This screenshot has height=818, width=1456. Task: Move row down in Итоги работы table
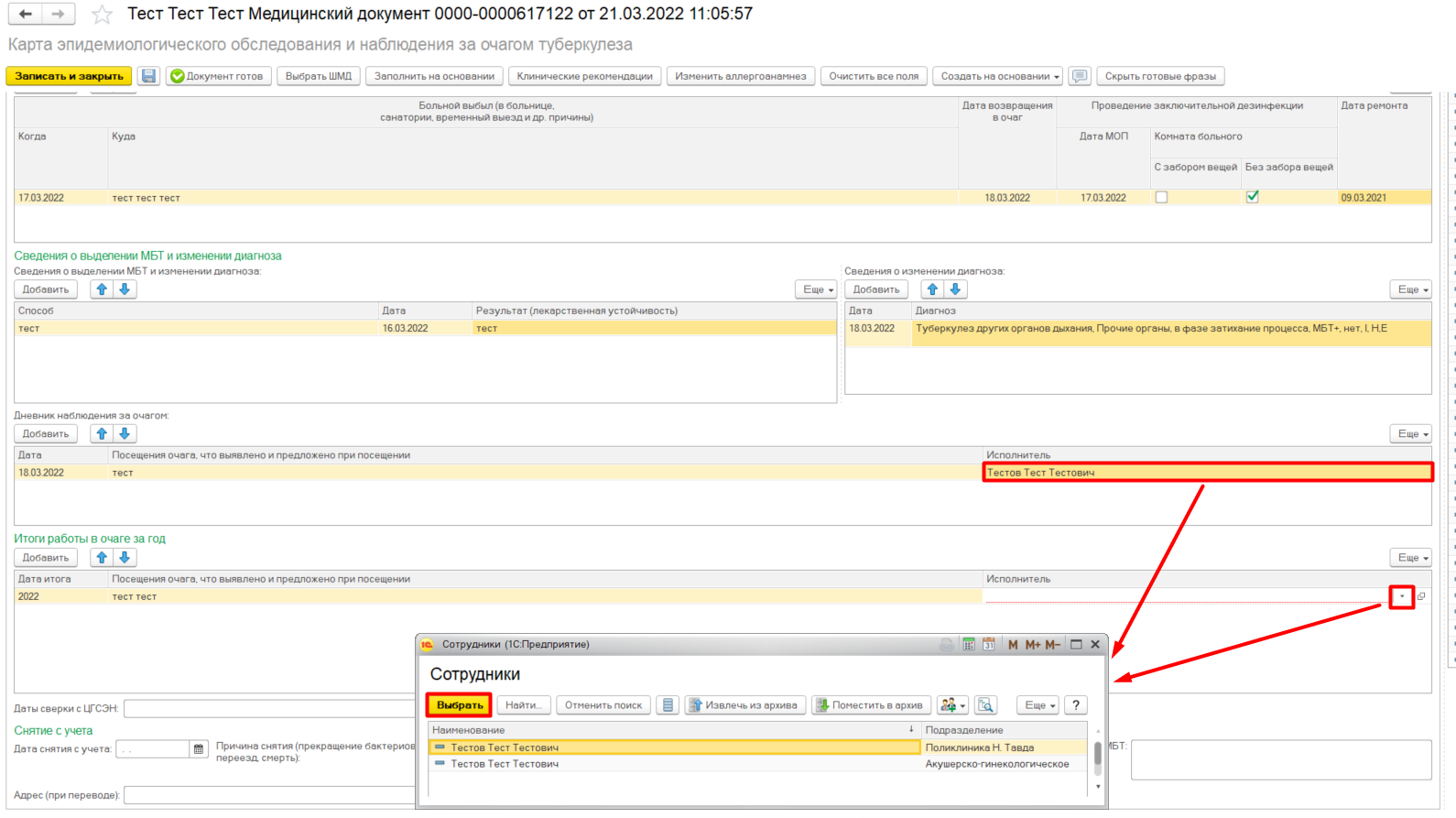[x=125, y=557]
